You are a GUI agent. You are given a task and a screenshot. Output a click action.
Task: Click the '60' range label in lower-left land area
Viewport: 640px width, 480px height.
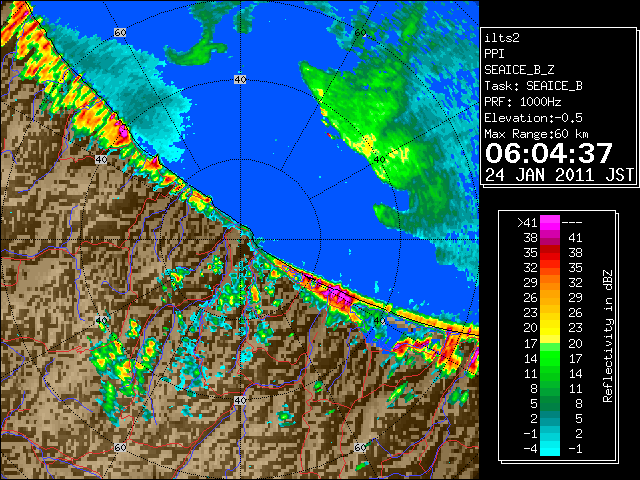point(120,447)
